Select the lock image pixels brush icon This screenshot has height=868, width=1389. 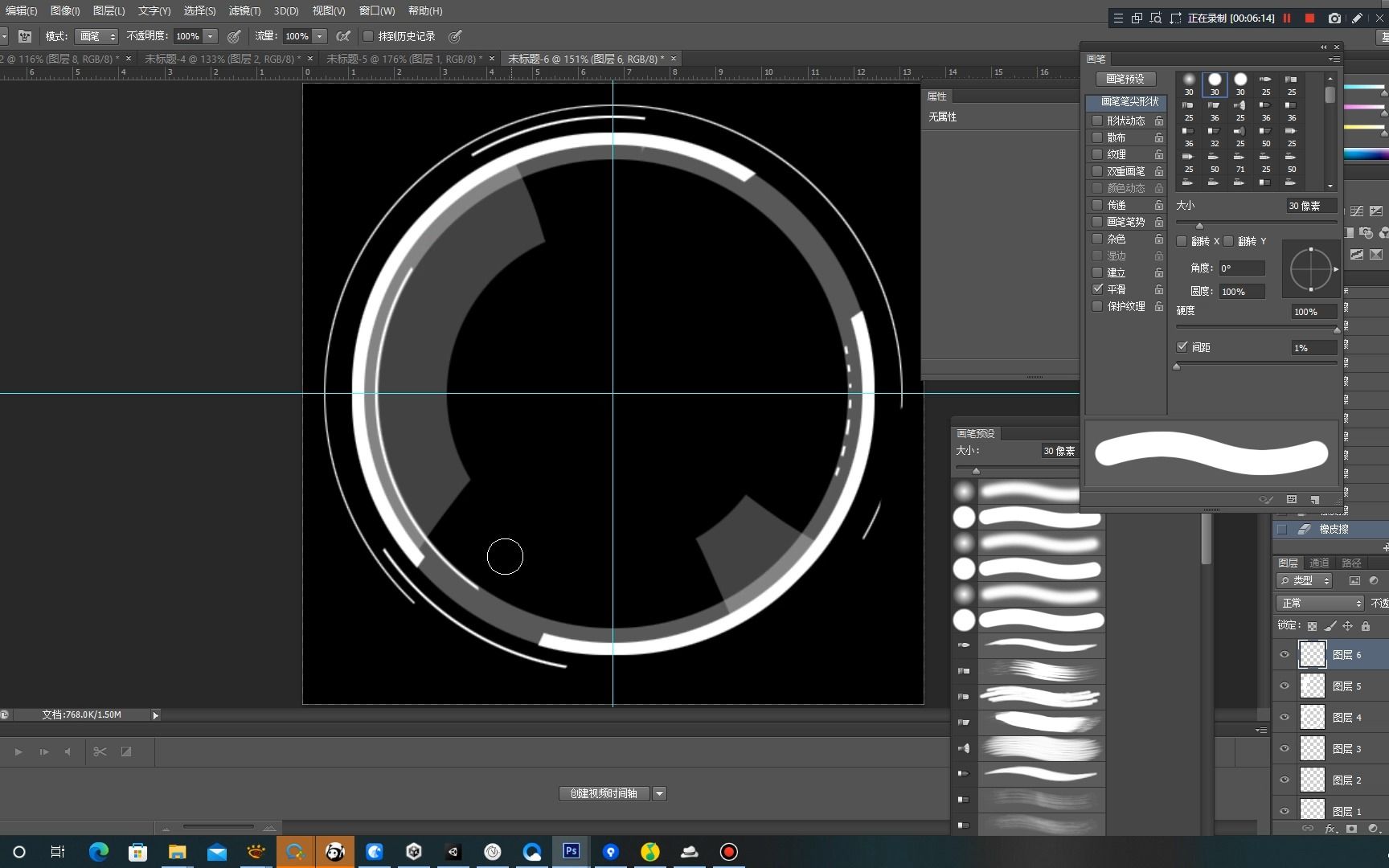pos(1330,626)
